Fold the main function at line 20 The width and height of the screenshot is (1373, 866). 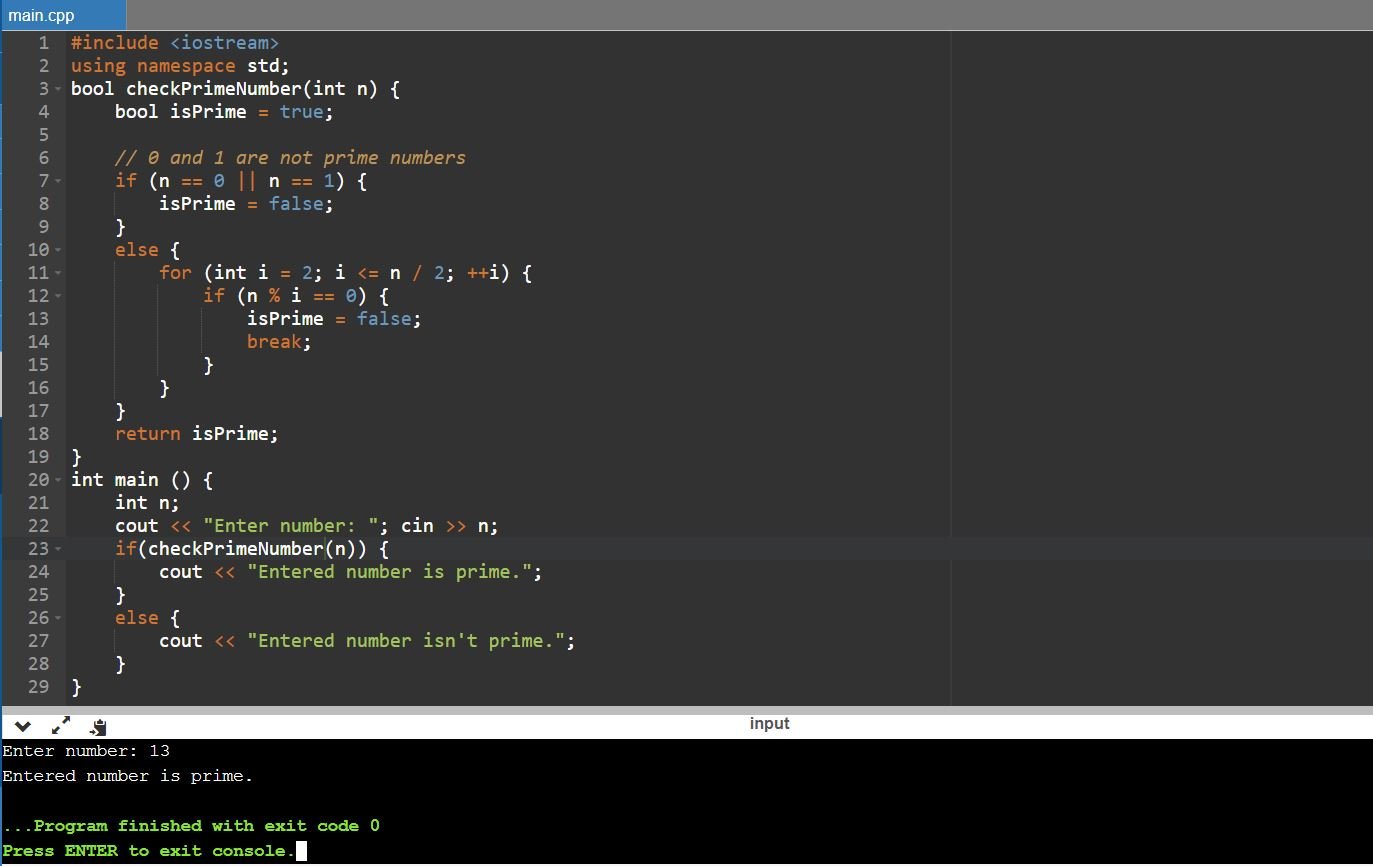[x=58, y=480]
